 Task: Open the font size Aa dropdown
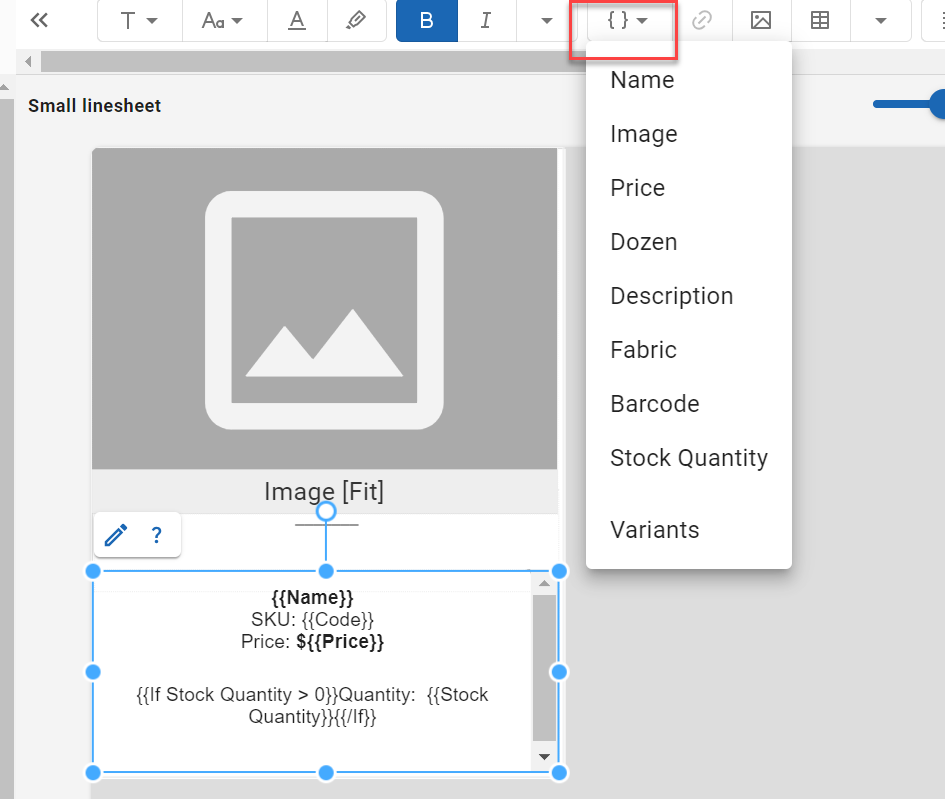tap(224, 20)
